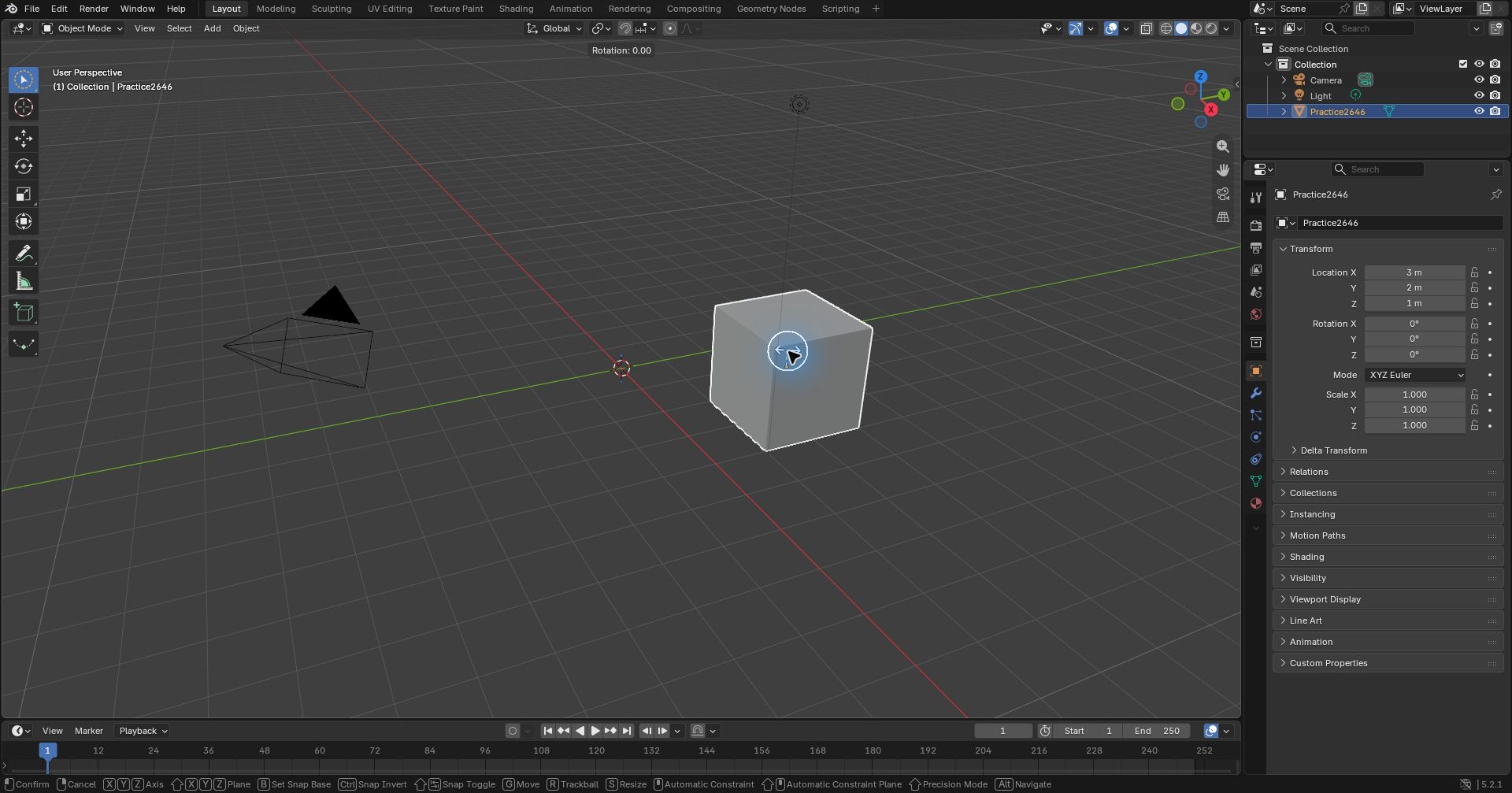Viewport: 1512px width, 793px height.
Task: Open the Render menu
Action: 94,9
